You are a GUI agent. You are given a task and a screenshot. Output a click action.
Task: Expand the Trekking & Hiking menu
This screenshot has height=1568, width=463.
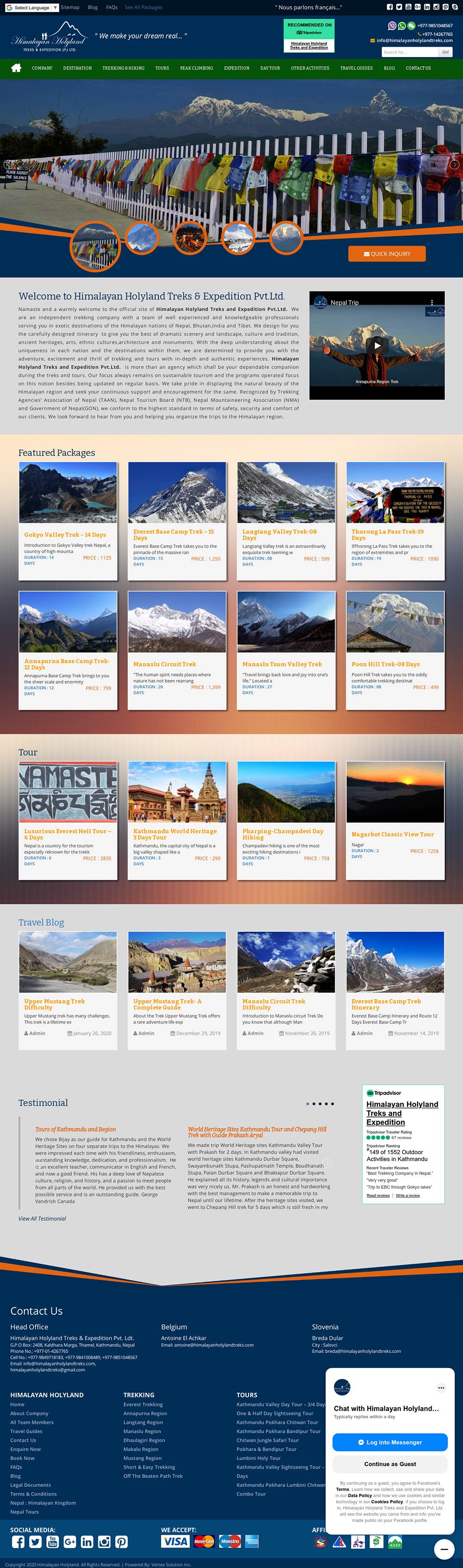(124, 68)
